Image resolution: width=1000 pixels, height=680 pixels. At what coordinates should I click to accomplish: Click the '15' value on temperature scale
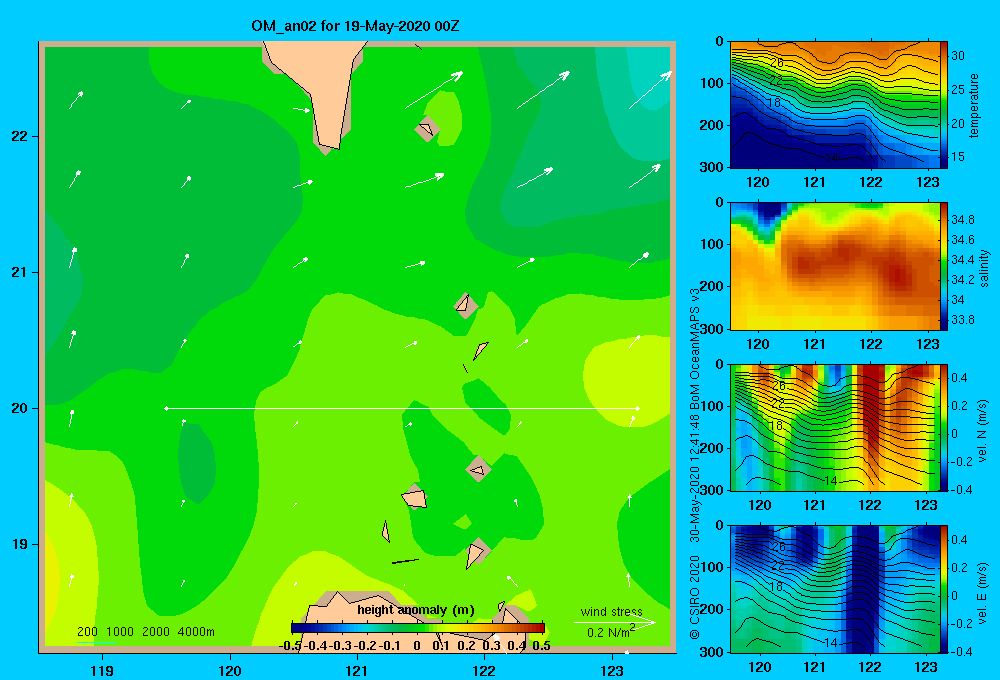[958, 157]
